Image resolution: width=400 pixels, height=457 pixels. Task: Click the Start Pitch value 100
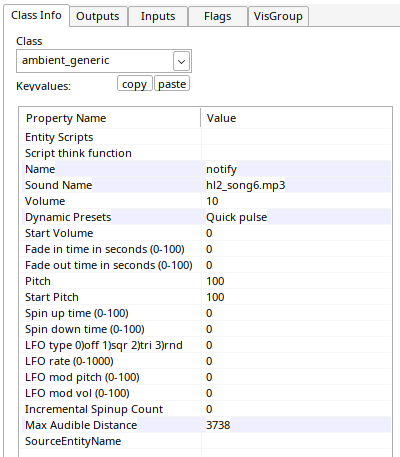click(x=215, y=297)
